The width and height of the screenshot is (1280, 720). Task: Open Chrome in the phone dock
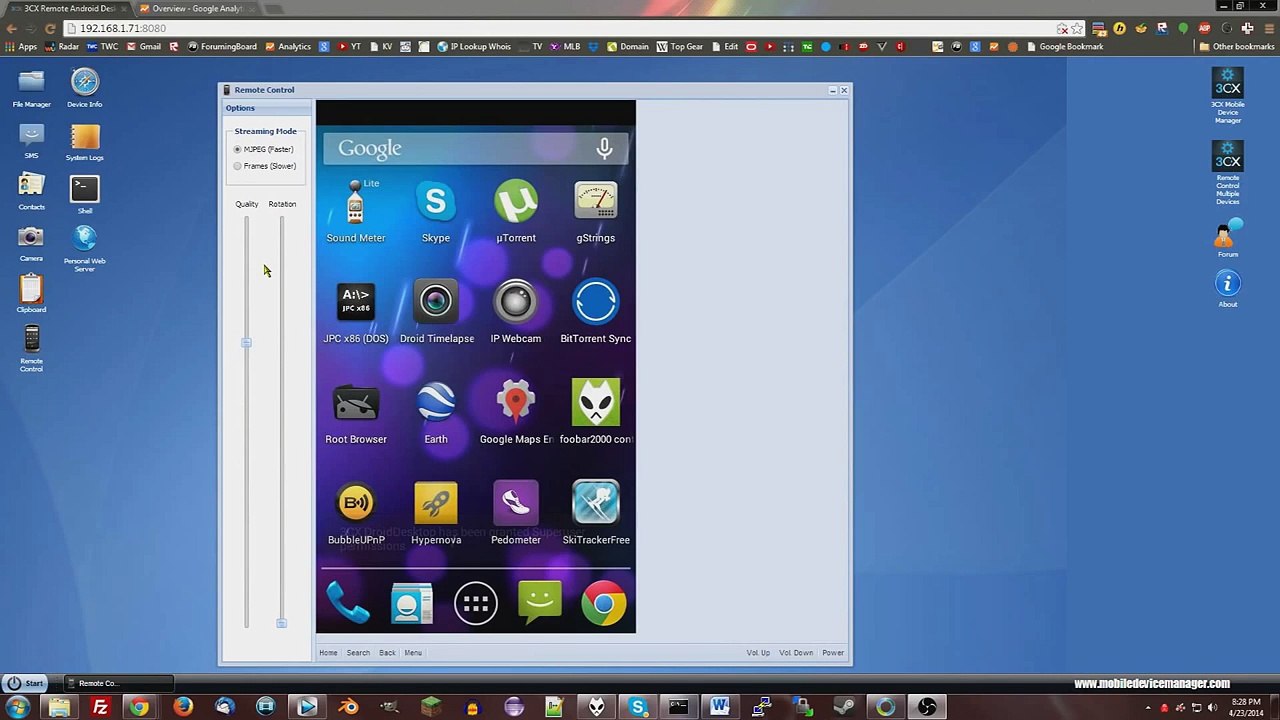[604, 604]
